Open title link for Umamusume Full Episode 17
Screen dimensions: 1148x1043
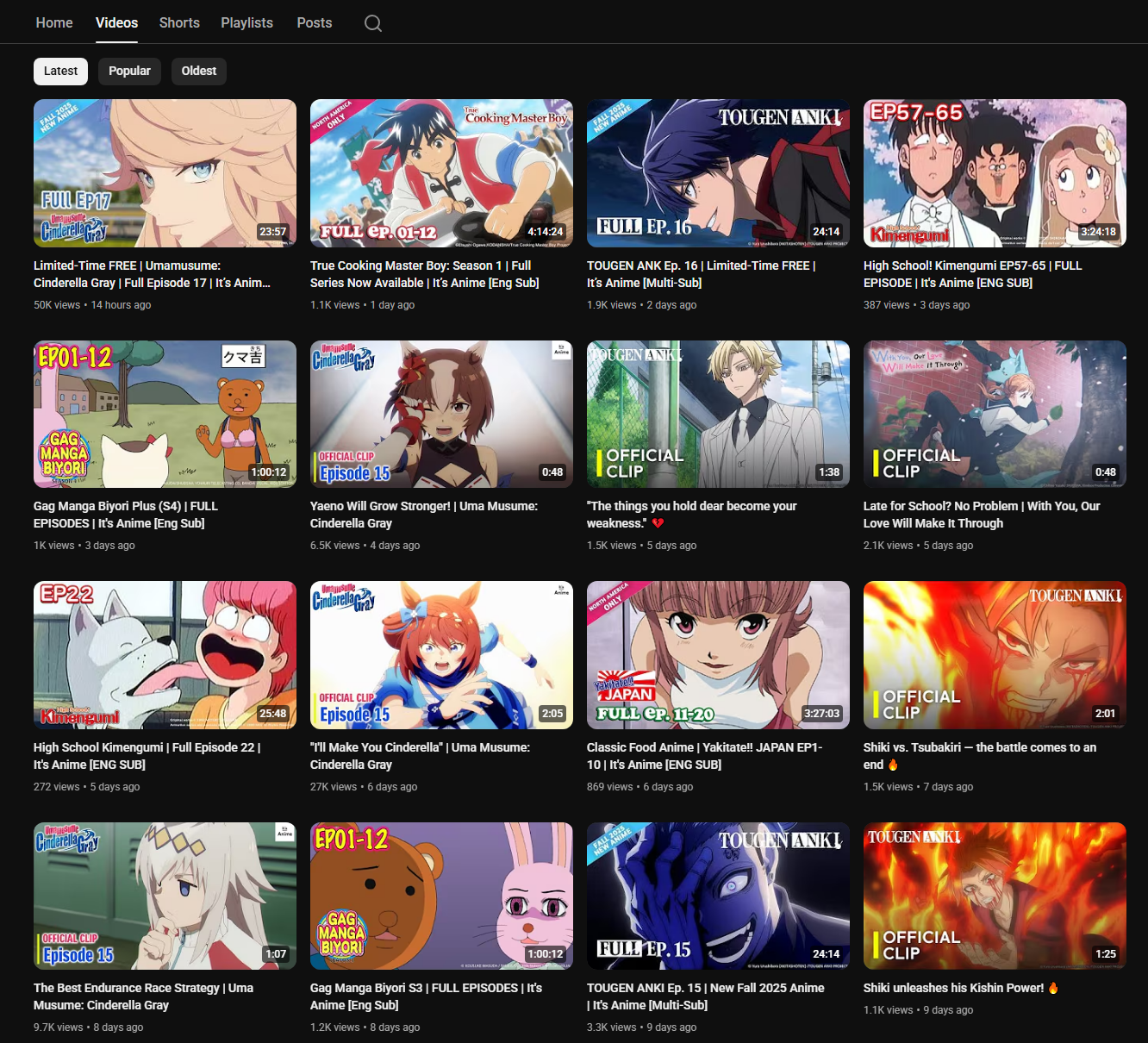[x=152, y=274]
